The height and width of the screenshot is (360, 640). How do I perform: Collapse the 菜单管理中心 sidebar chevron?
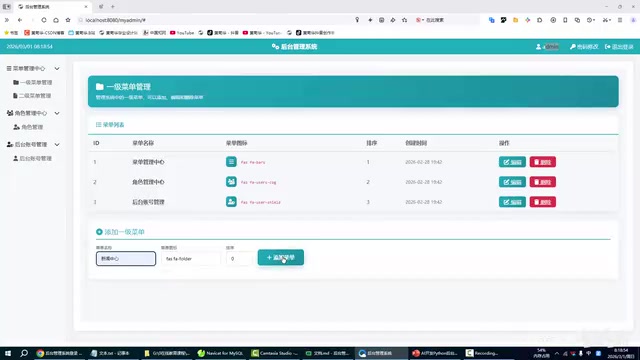57,69
